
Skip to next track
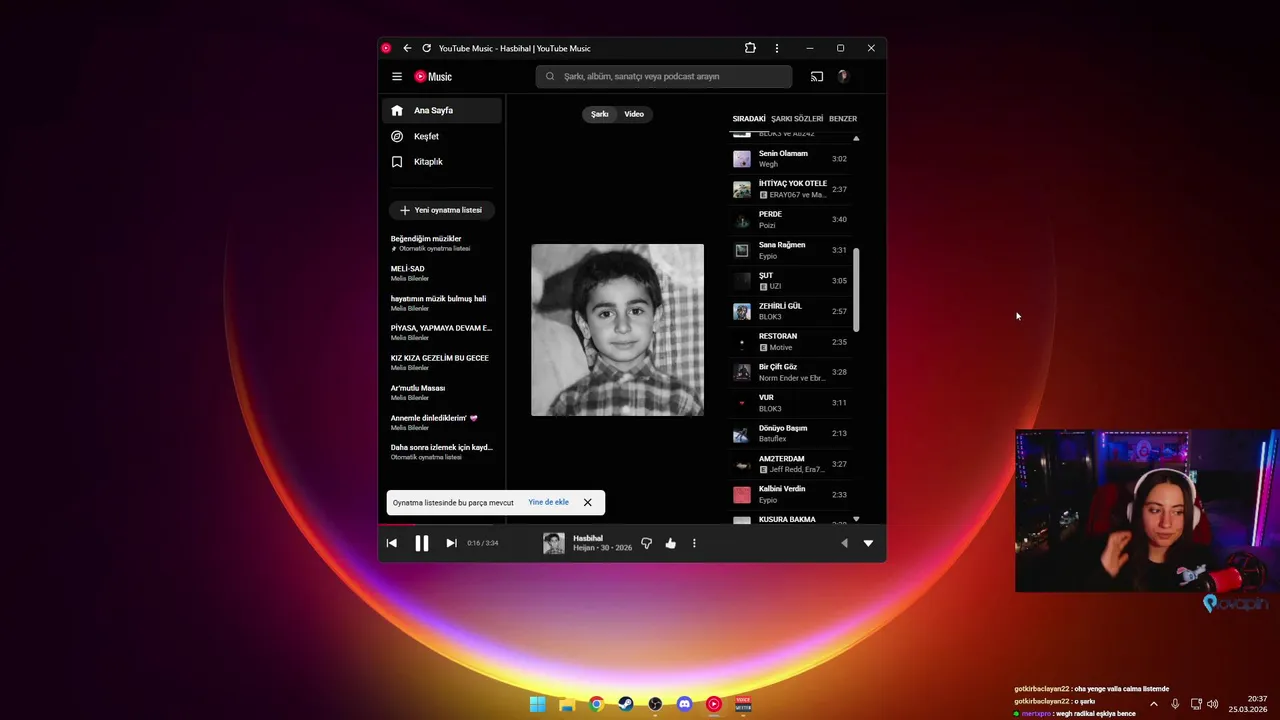451,543
